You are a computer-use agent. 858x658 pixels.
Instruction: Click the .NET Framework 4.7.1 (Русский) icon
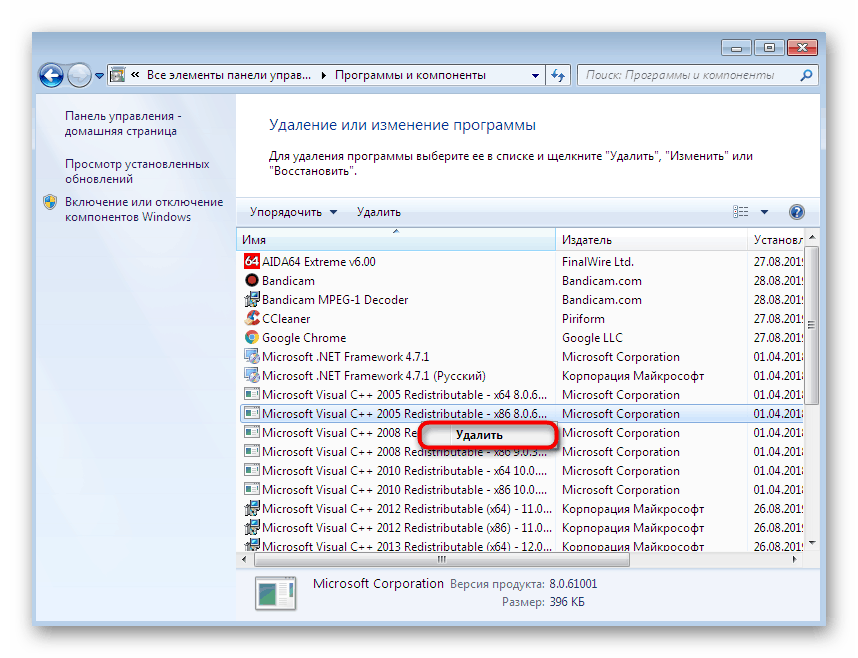coord(251,376)
